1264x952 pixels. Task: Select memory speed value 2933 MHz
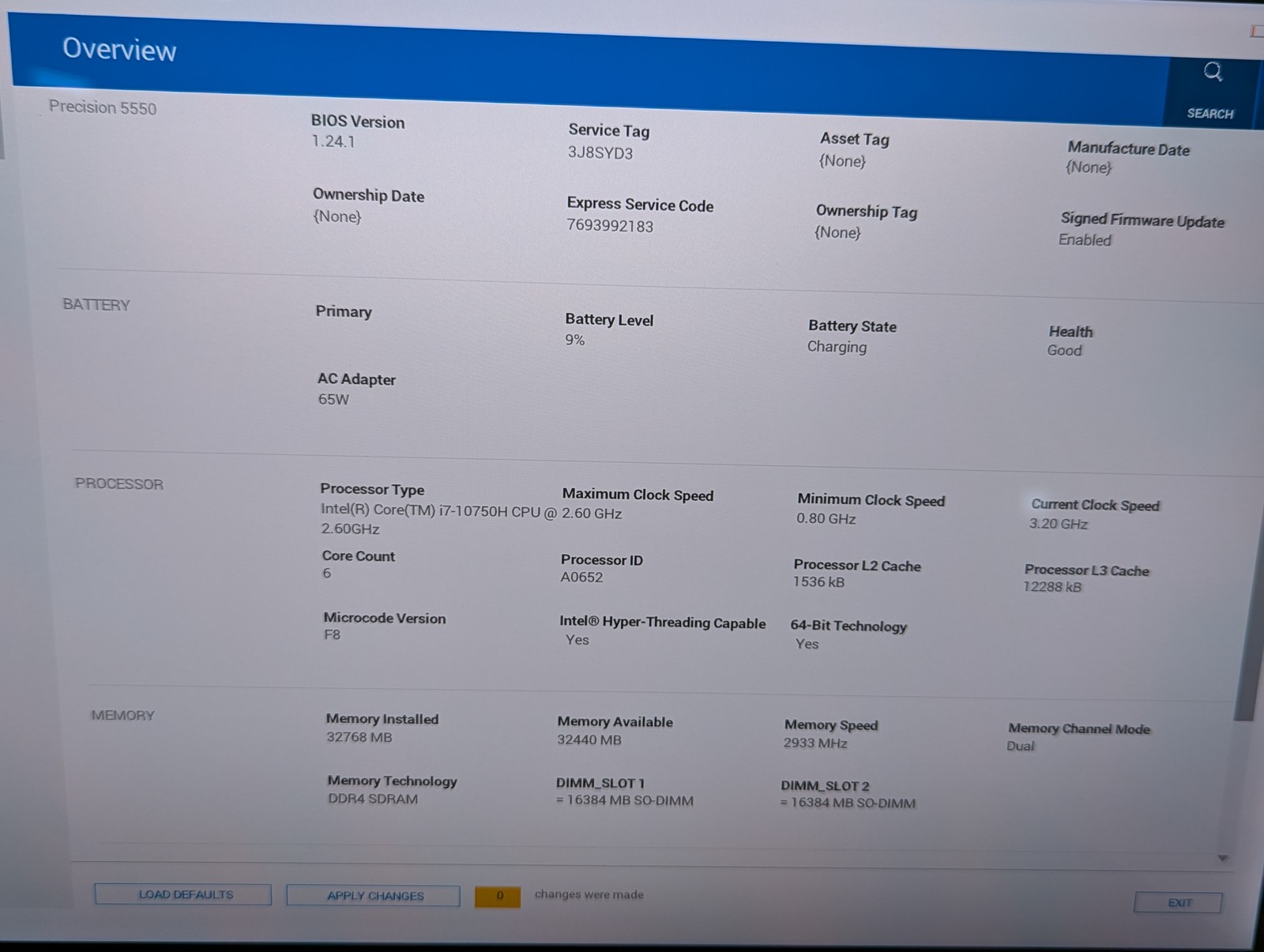tap(815, 743)
